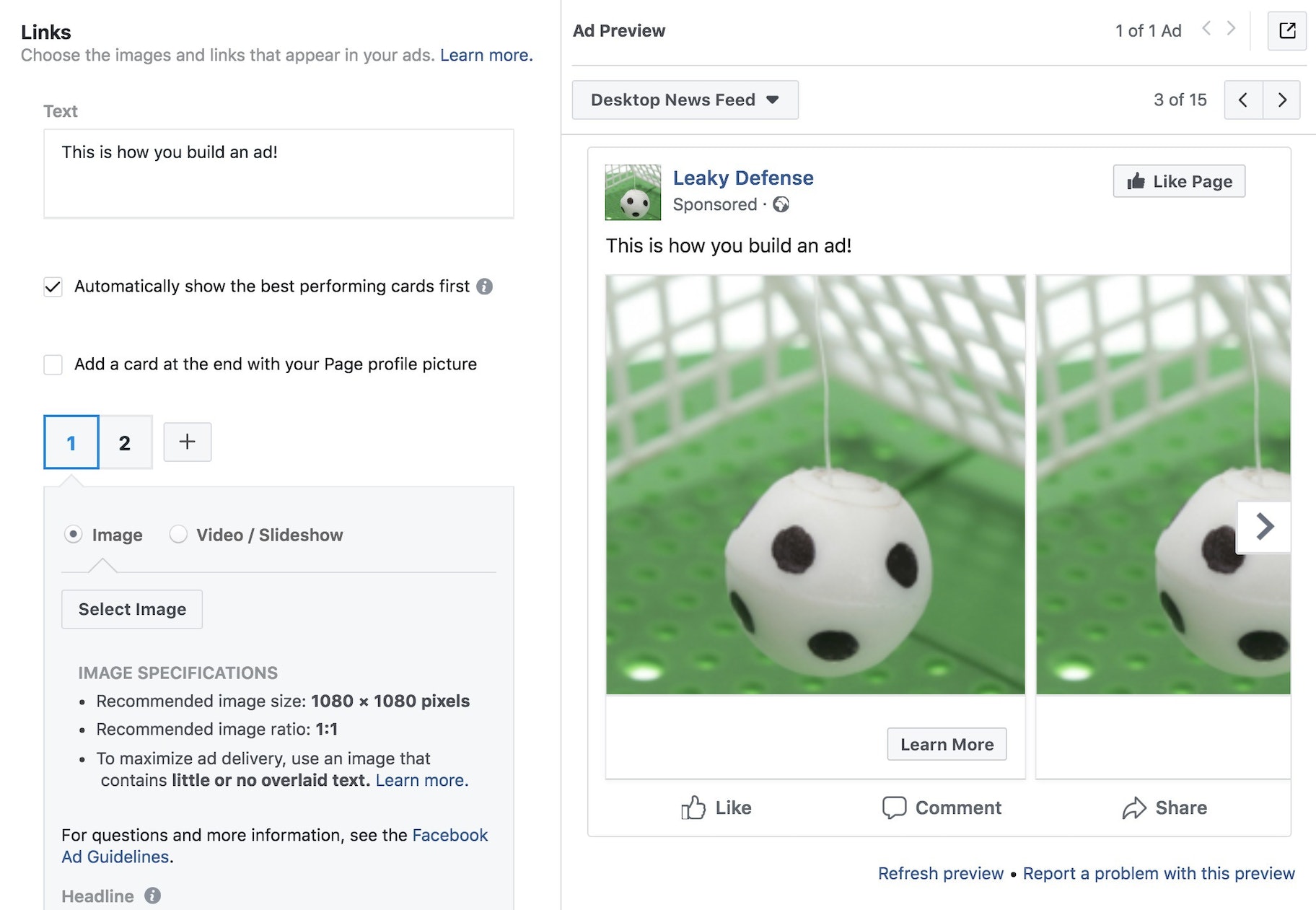
Task: Click the Comment speech bubble icon
Action: pyautogui.click(x=894, y=808)
